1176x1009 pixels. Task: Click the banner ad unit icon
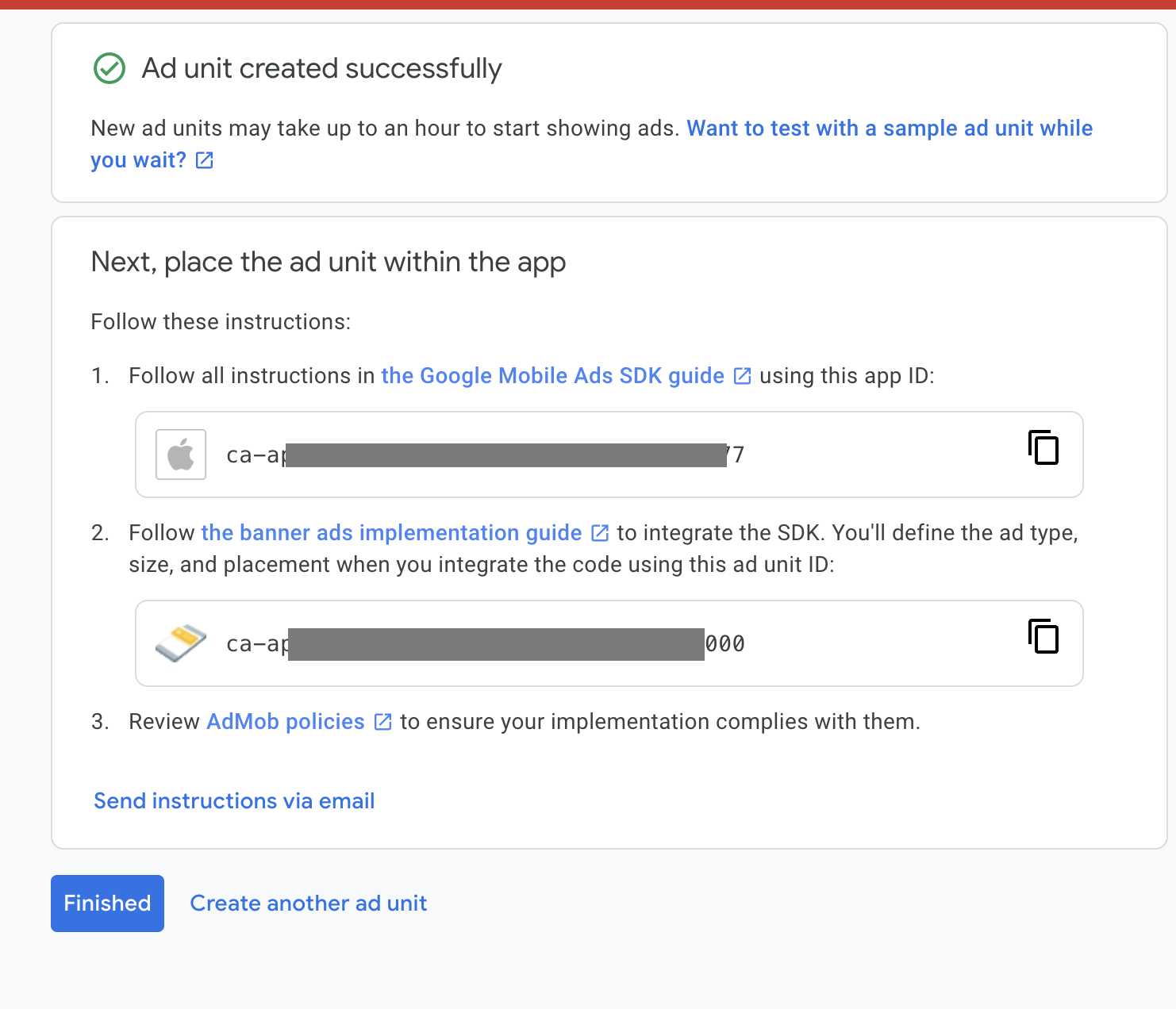point(181,643)
